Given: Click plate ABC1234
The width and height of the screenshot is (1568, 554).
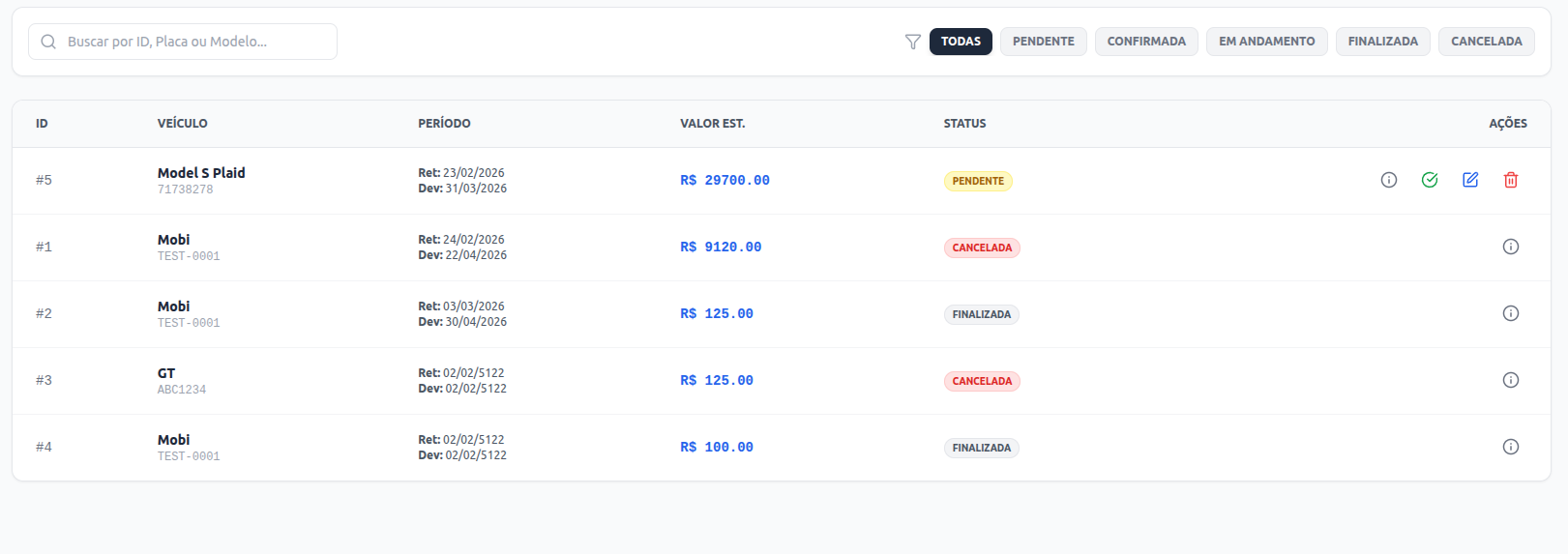Looking at the screenshot, I should coord(182,390).
